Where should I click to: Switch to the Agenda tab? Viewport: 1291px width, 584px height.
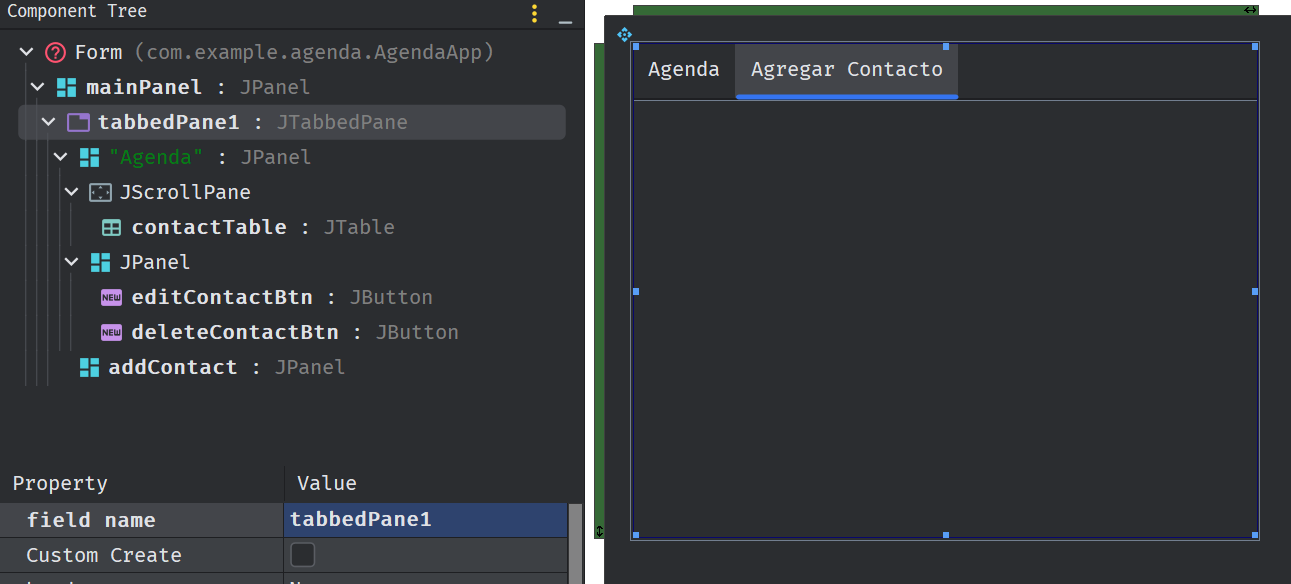[x=684, y=70]
